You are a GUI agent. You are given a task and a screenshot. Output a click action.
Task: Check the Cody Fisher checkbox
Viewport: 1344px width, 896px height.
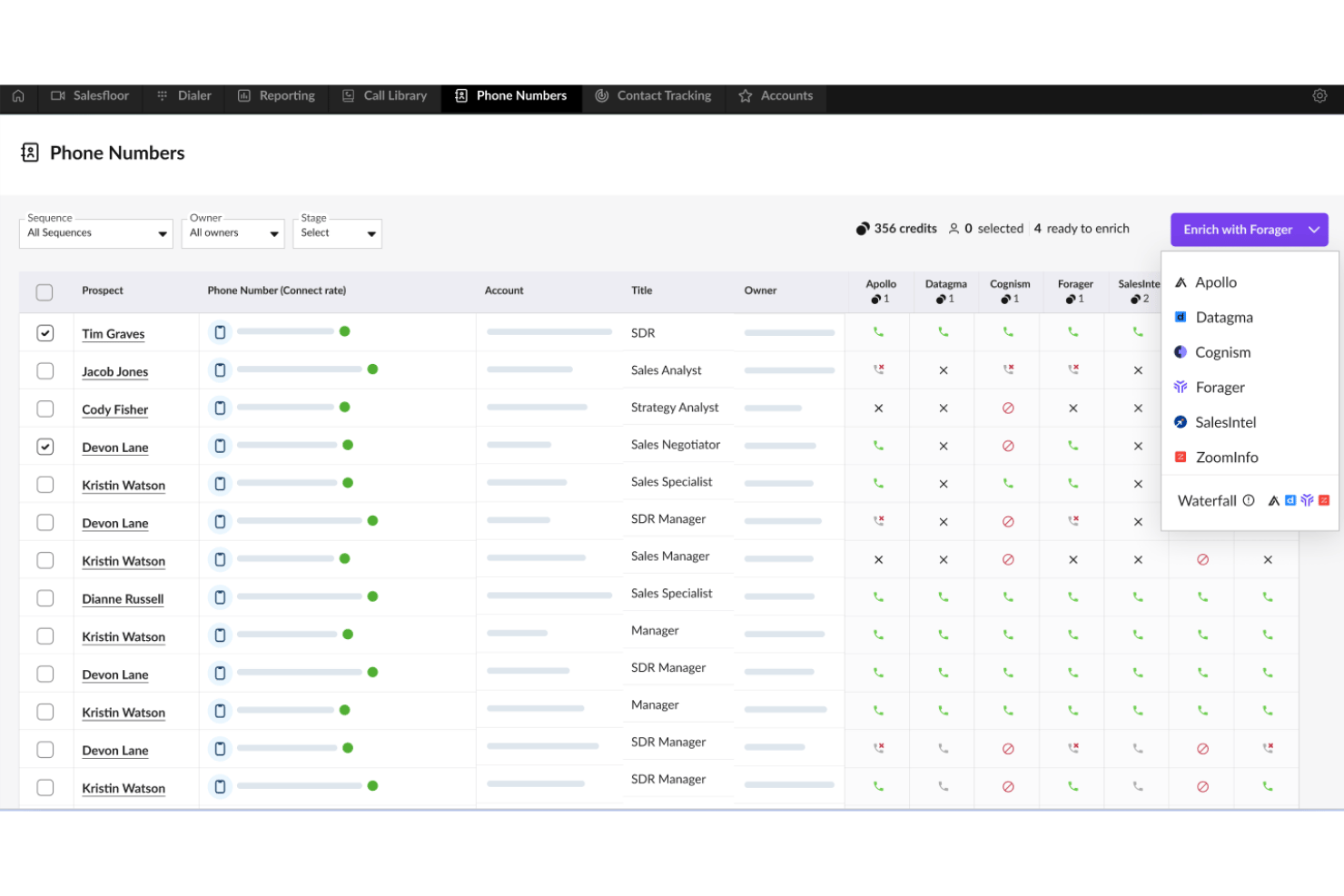44,409
